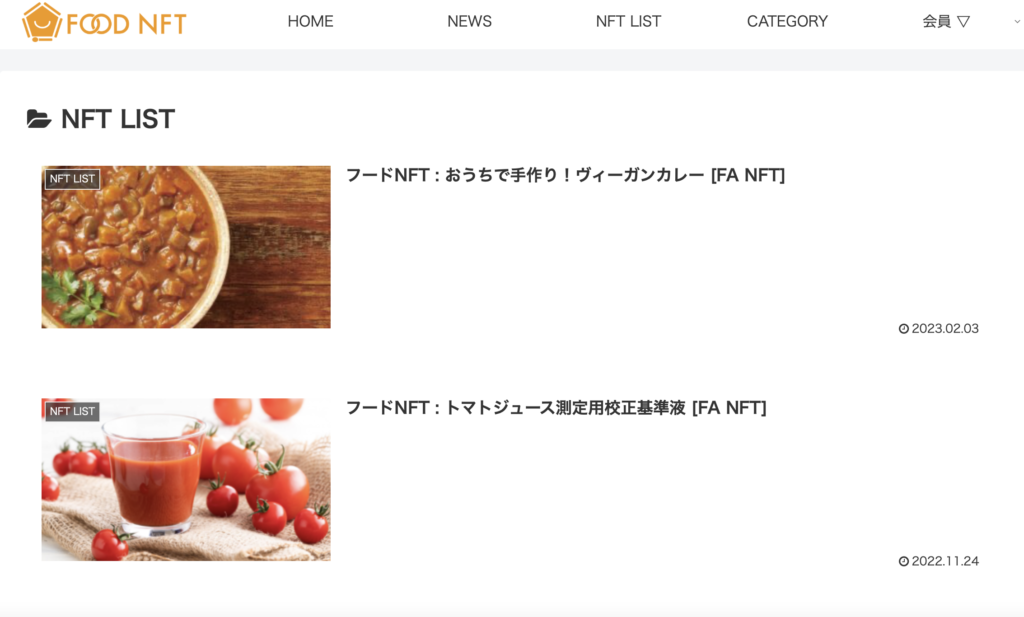1024x617 pixels.
Task: Click the open folder icon beside NFT LIST heading
Action: (x=39, y=119)
